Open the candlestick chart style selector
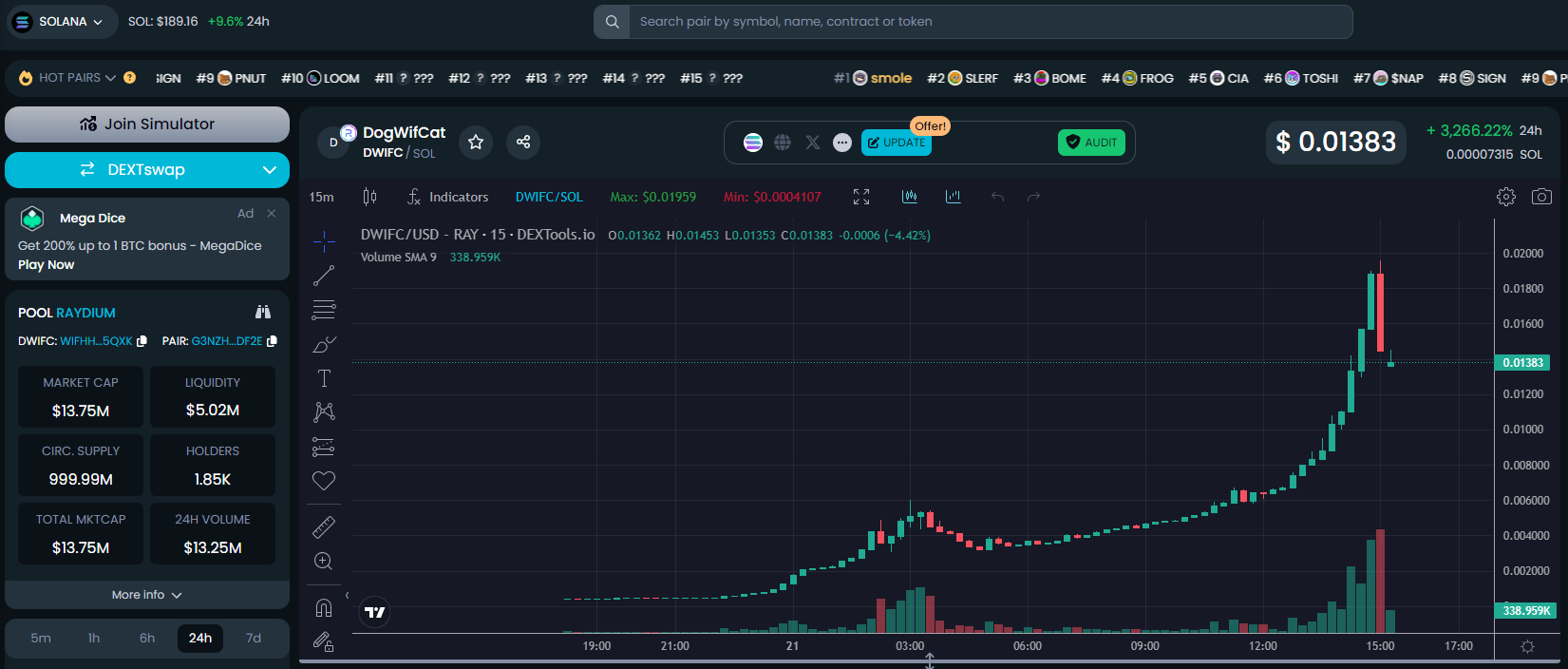This screenshot has height=669, width=1568. [x=370, y=197]
